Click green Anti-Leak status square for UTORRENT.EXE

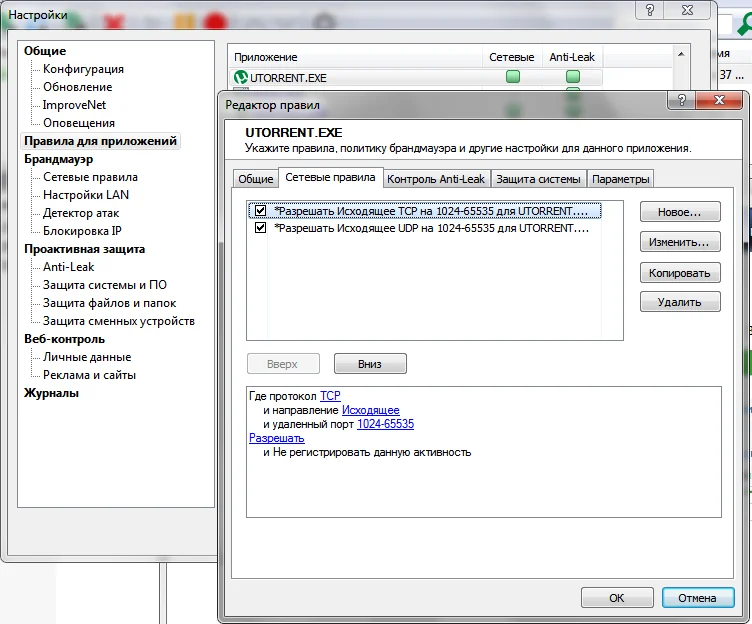pyautogui.click(x=573, y=77)
